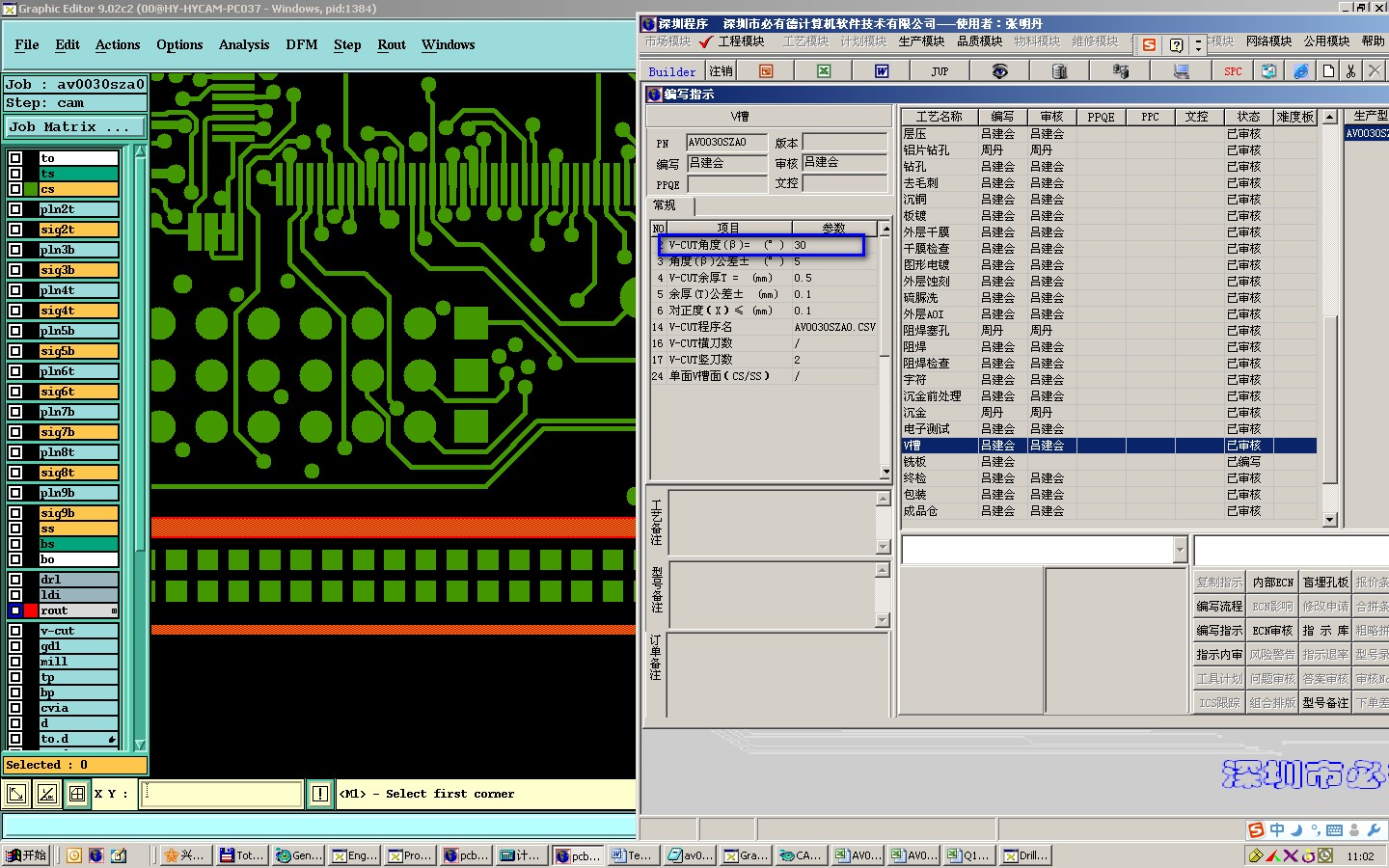Click the clock icon in quick launch

(74, 855)
